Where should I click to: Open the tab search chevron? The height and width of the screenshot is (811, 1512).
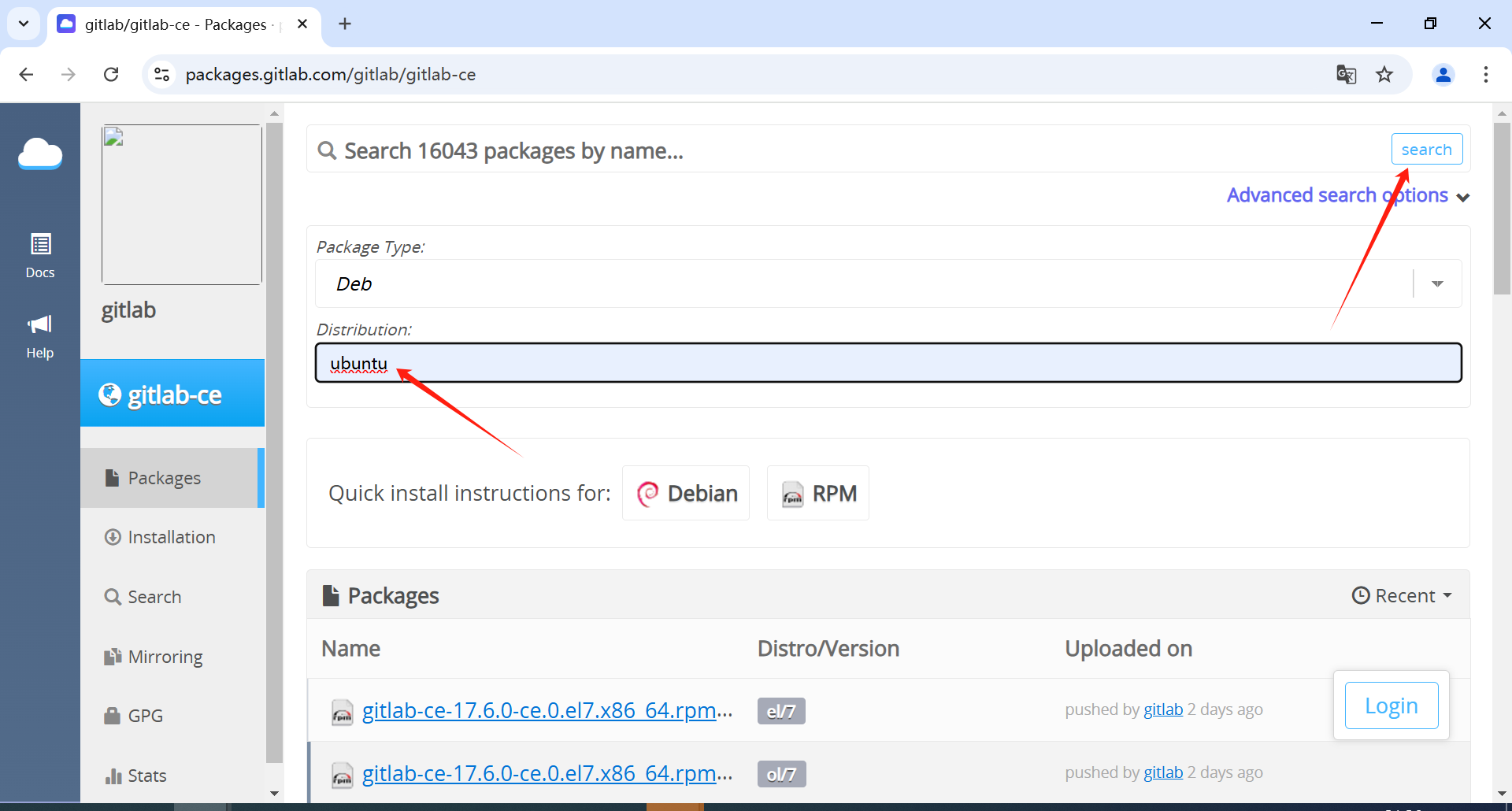click(x=24, y=24)
